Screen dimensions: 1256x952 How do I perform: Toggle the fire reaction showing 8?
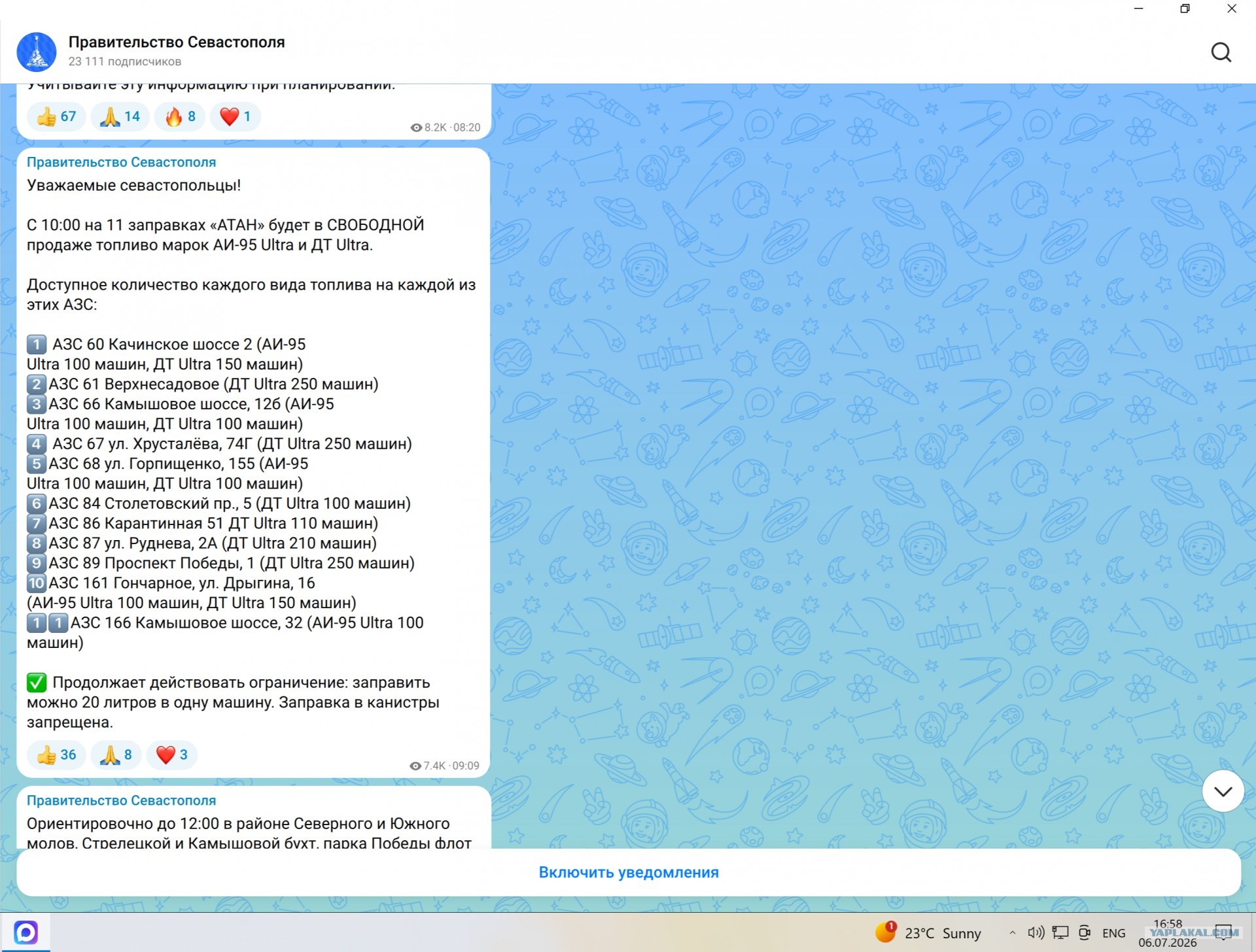click(x=180, y=116)
